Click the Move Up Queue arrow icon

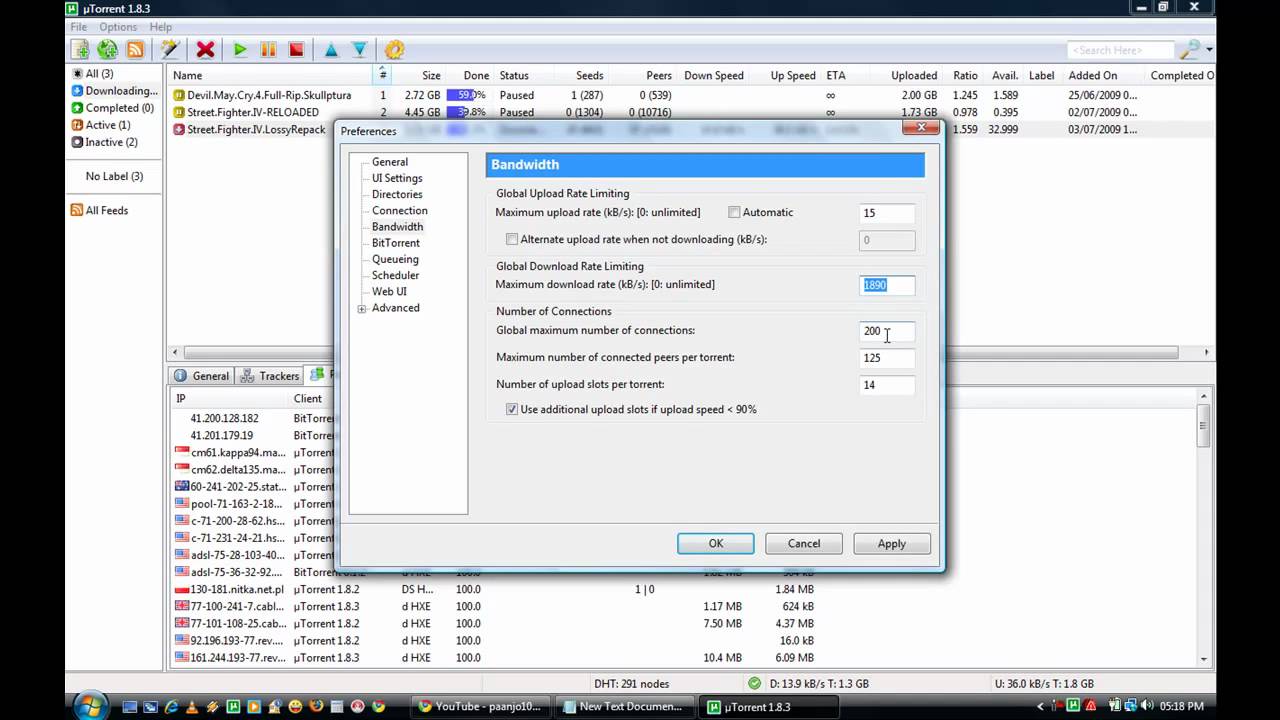tap(331, 49)
